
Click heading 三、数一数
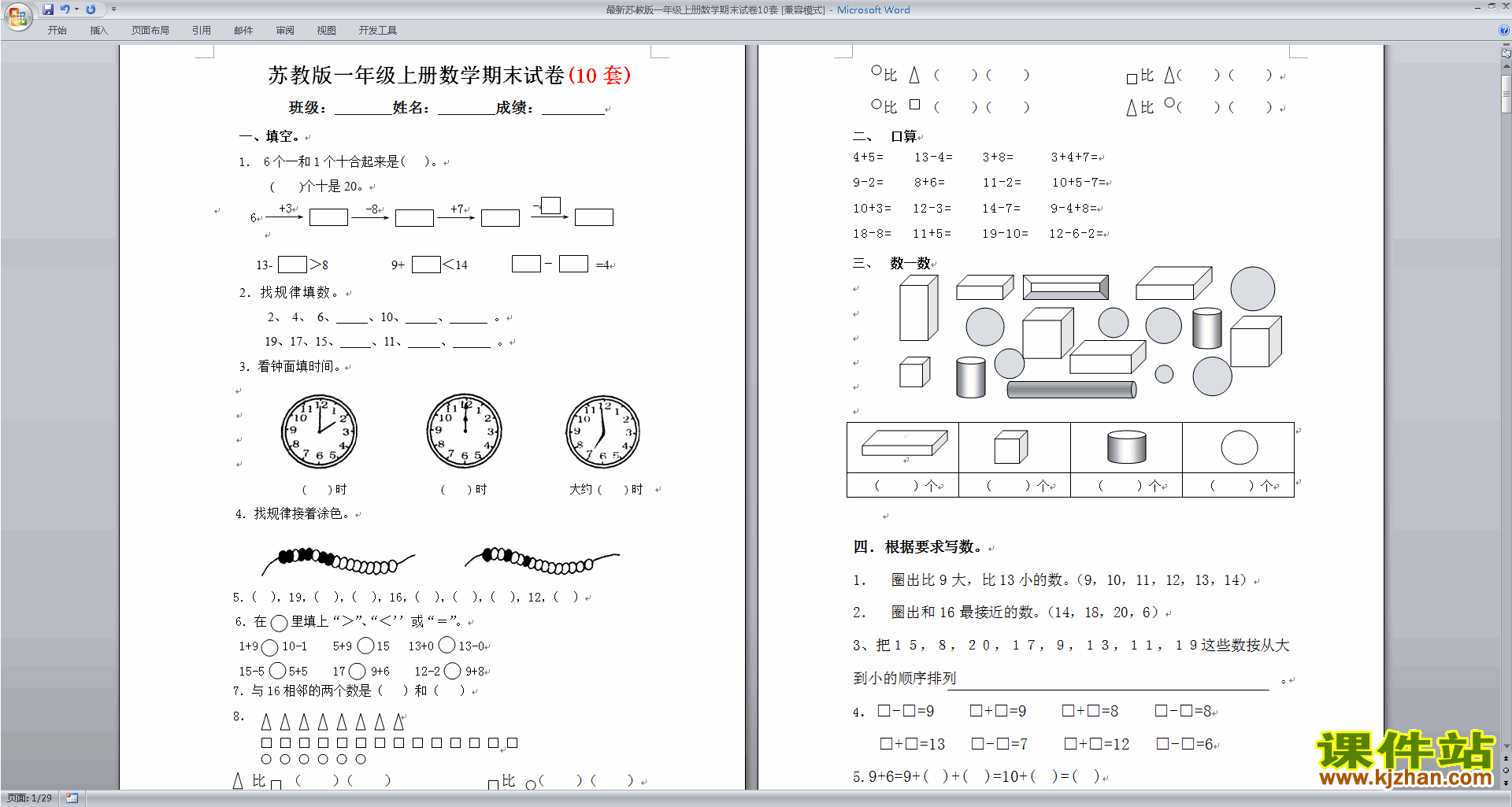point(892,263)
